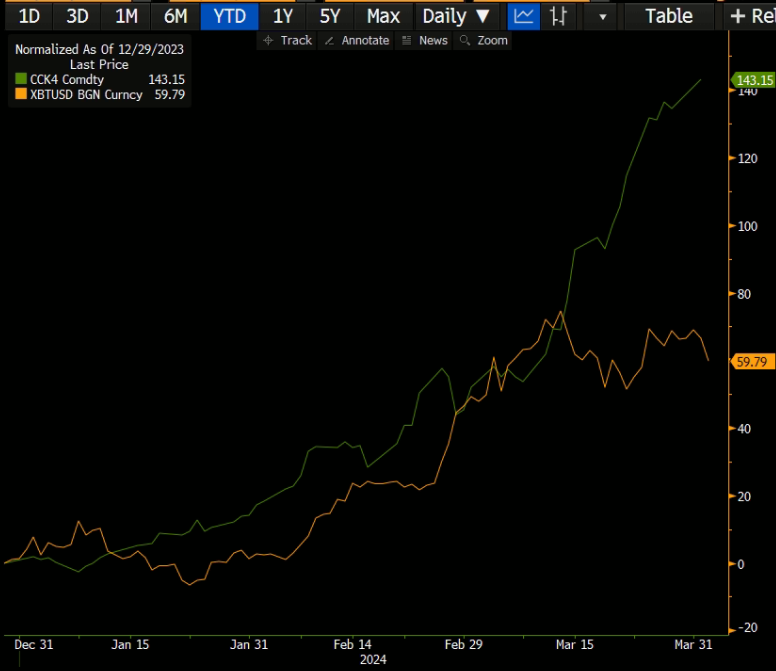Expand the chart type arrow dropdown

click(x=601, y=17)
